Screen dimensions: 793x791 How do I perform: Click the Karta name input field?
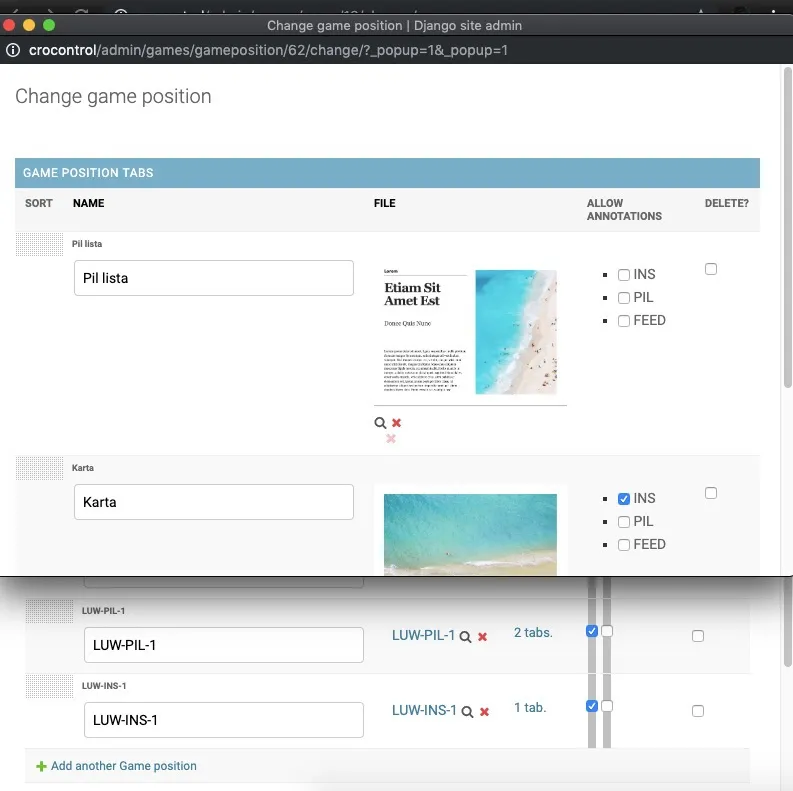(214, 502)
